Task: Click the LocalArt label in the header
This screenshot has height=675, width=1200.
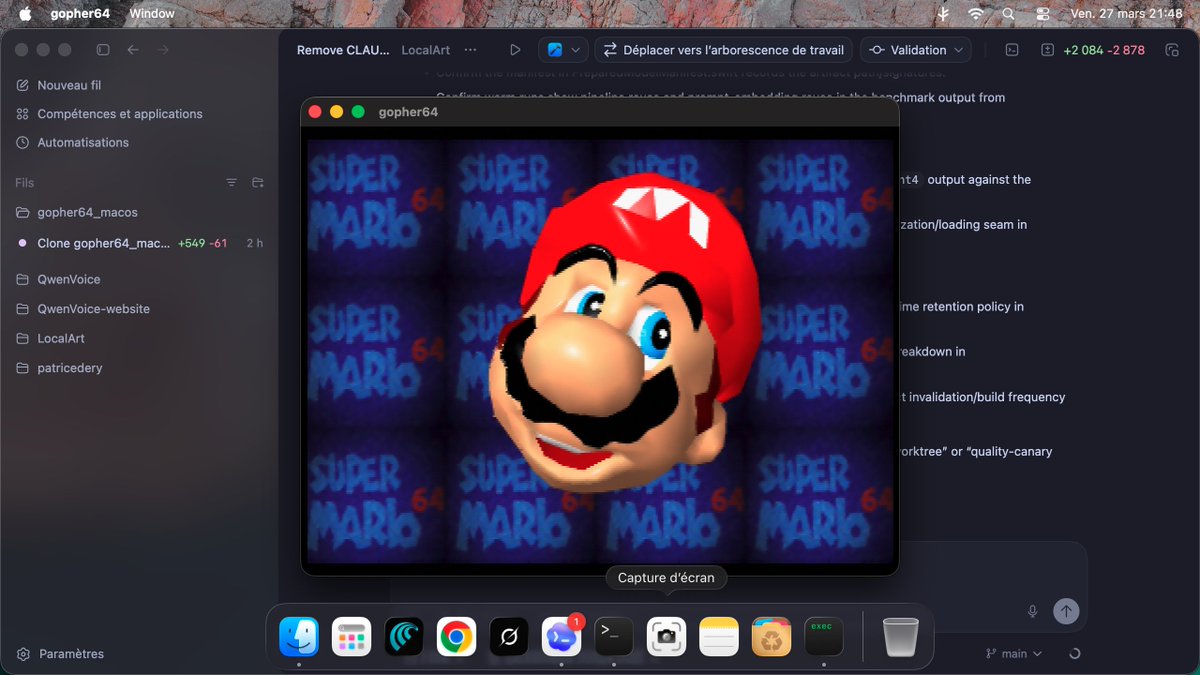Action: click(x=425, y=50)
